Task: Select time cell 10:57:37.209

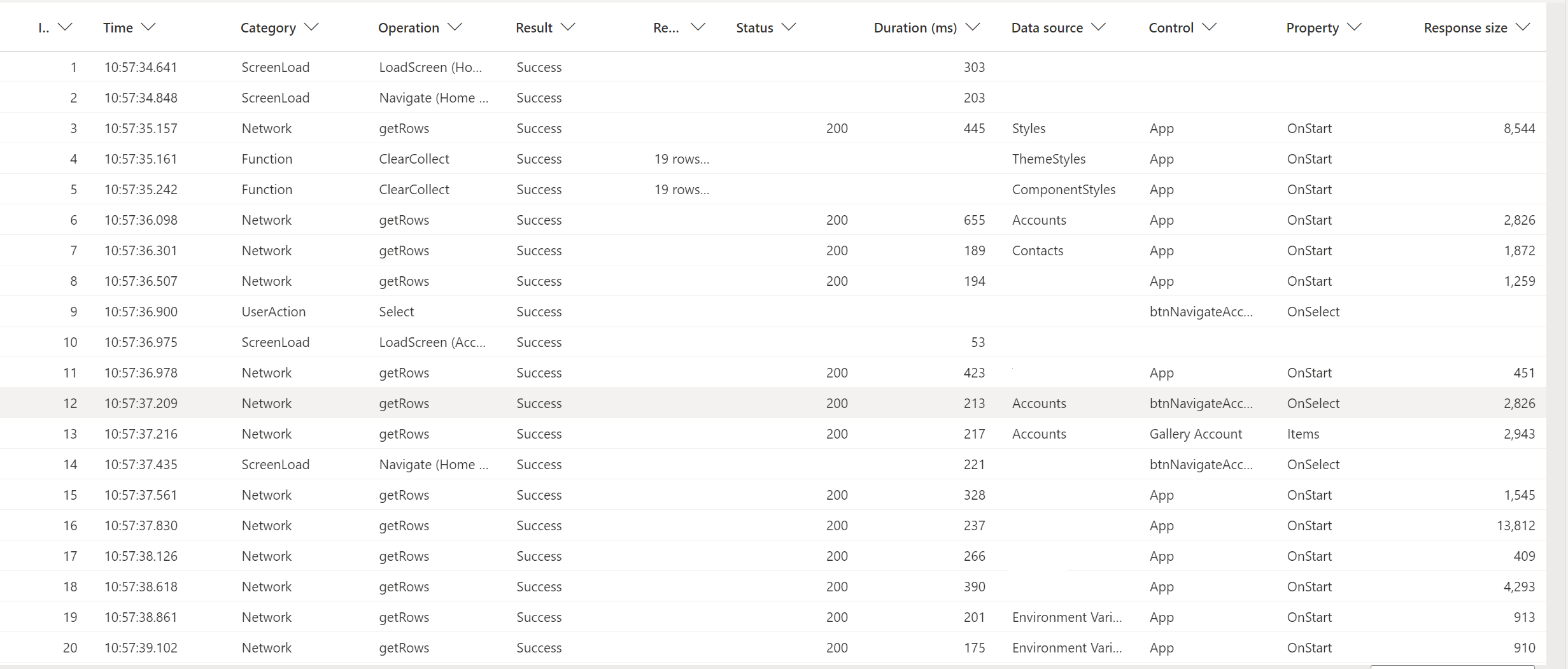Action: 141,404
